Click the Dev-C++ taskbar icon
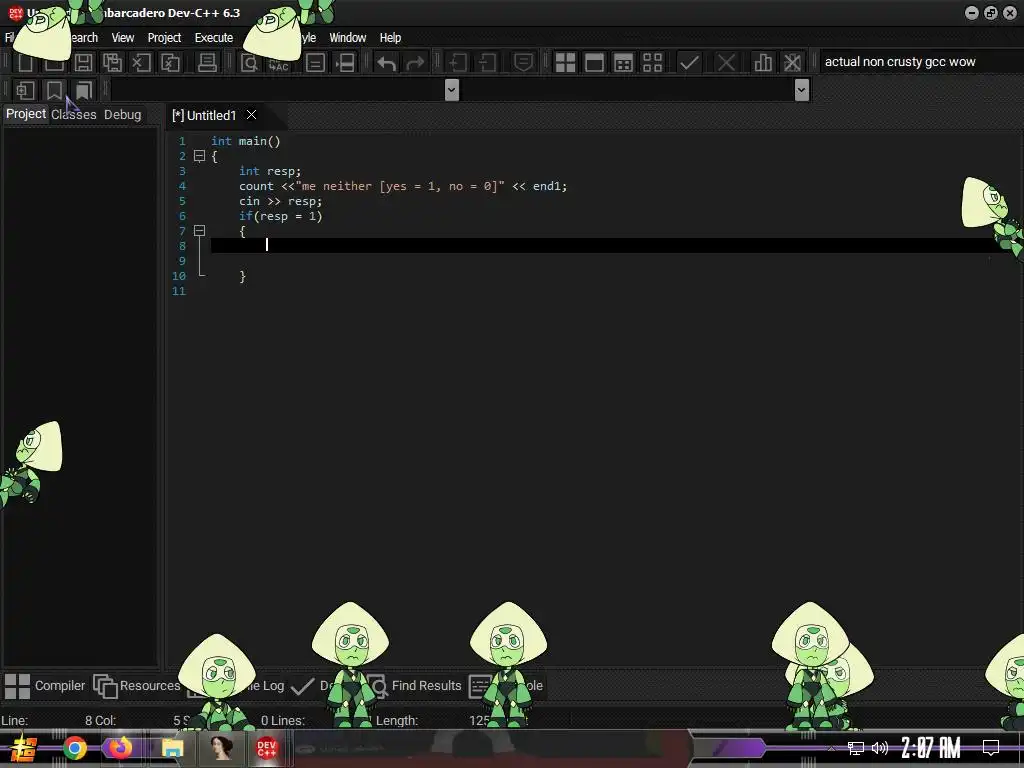 point(266,748)
